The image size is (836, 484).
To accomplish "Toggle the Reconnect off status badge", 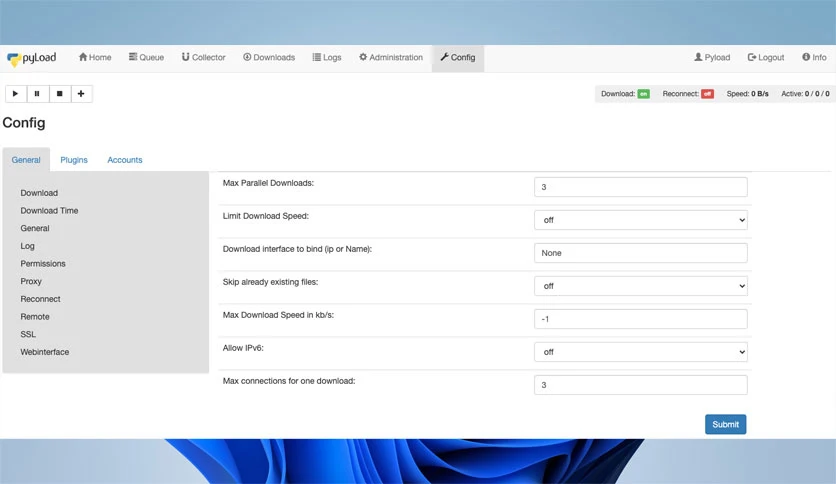I will click(708, 94).
